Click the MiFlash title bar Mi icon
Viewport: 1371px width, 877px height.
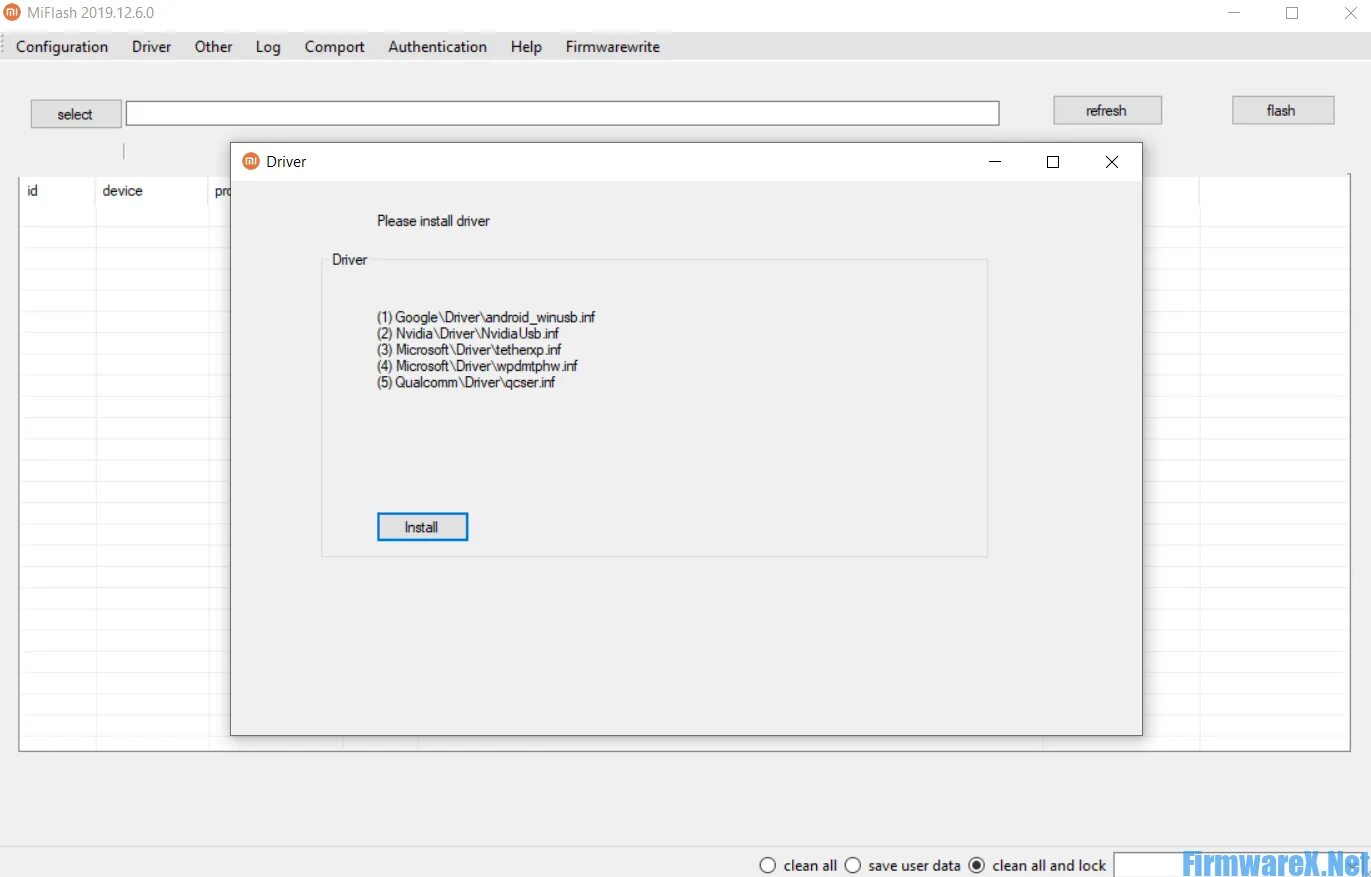12,13
